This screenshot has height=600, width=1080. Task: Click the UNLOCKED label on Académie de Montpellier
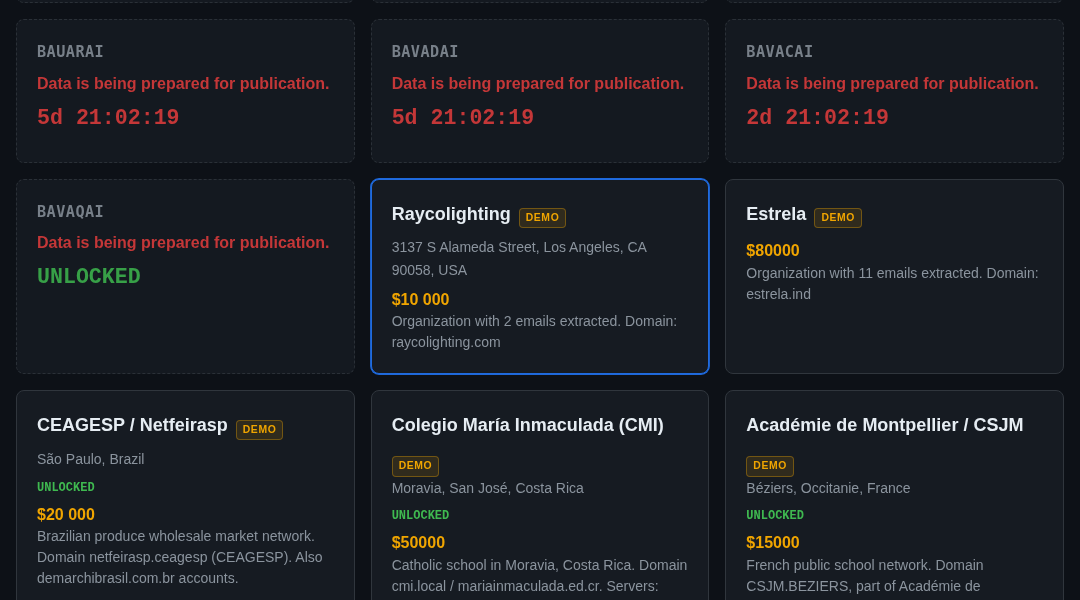[775, 515]
